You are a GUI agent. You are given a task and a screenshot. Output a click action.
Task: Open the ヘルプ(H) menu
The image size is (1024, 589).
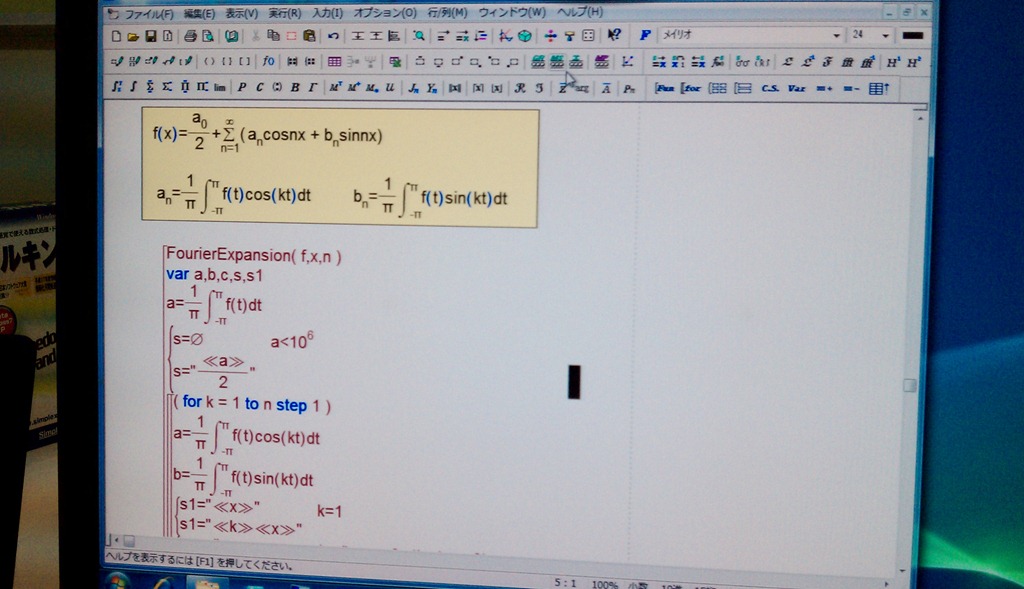579,13
